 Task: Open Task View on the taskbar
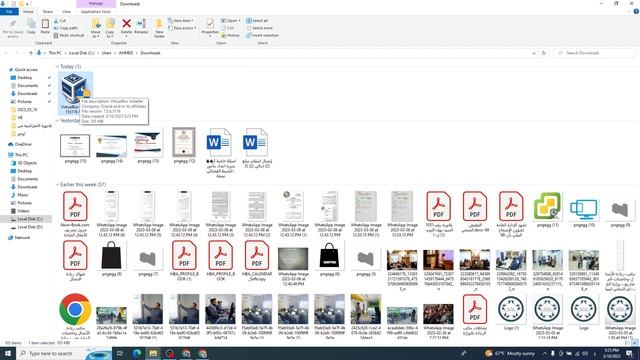point(120,353)
